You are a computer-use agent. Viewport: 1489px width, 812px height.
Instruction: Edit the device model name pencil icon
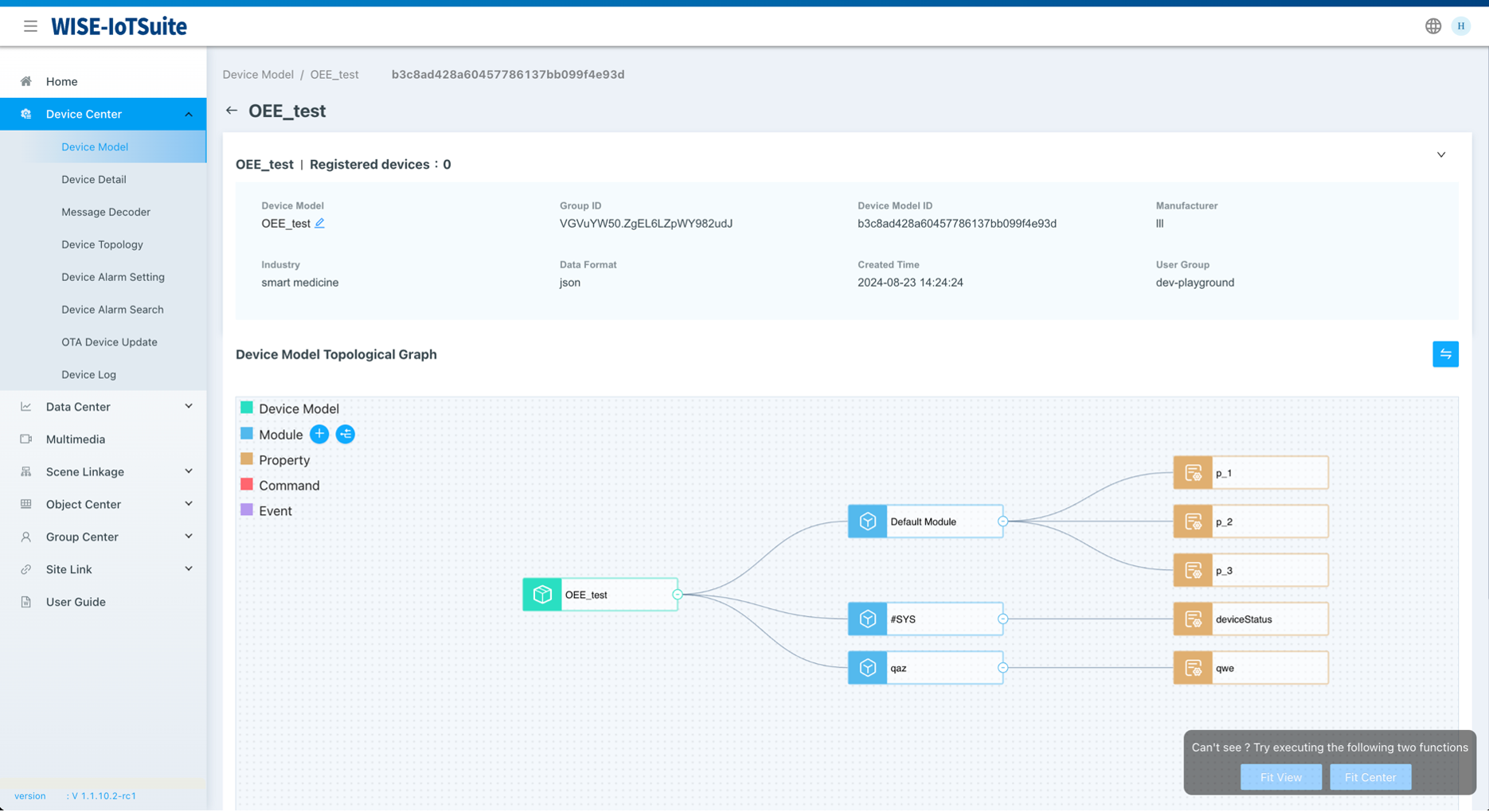(x=319, y=223)
